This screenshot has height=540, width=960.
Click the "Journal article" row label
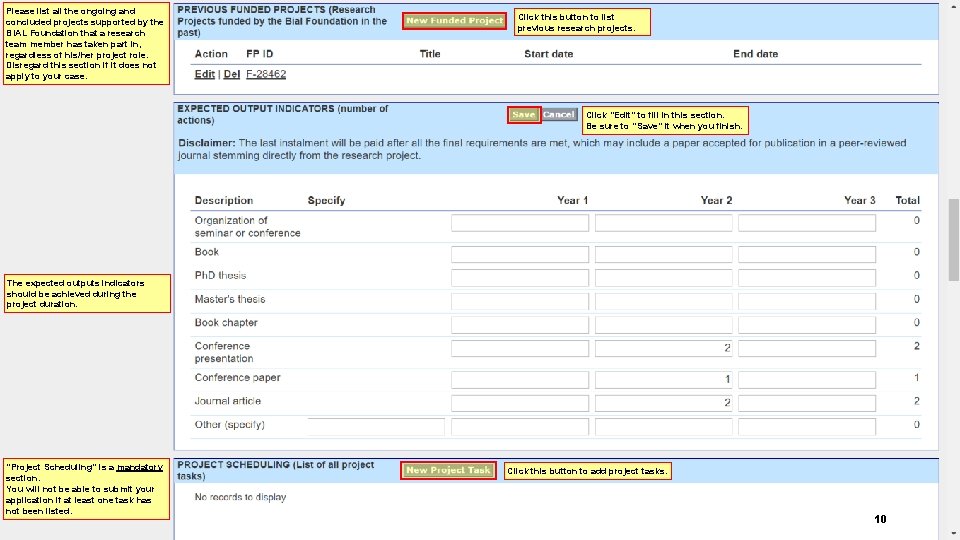tap(228, 401)
